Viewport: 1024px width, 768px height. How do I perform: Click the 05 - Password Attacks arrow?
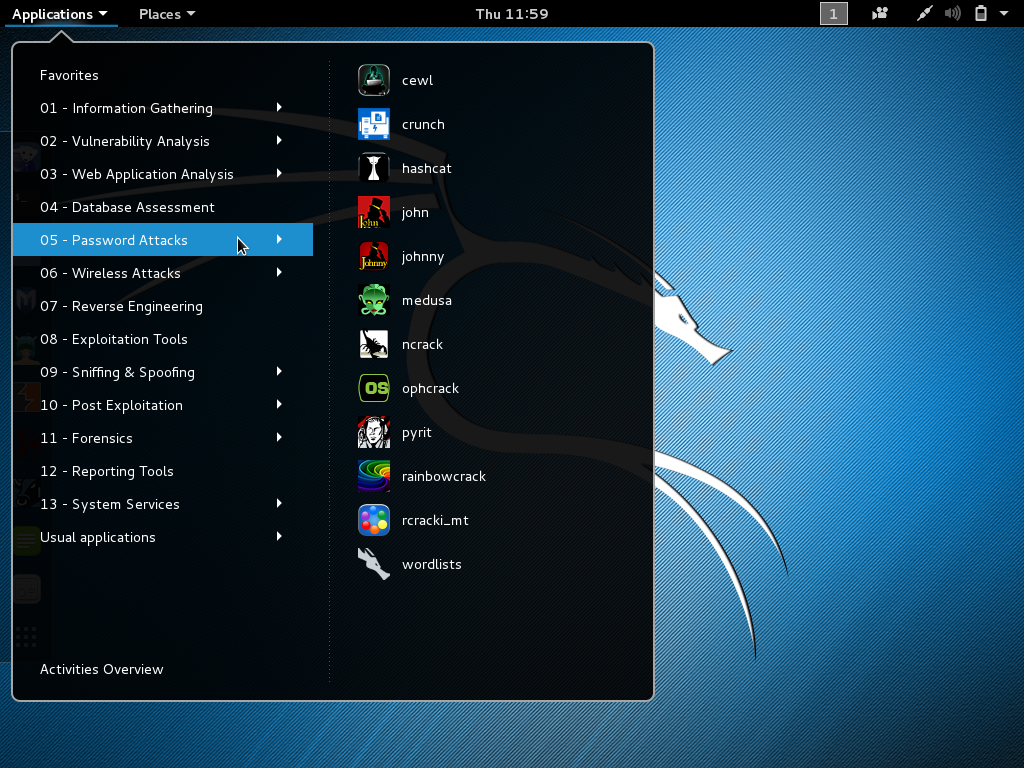(279, 239)
